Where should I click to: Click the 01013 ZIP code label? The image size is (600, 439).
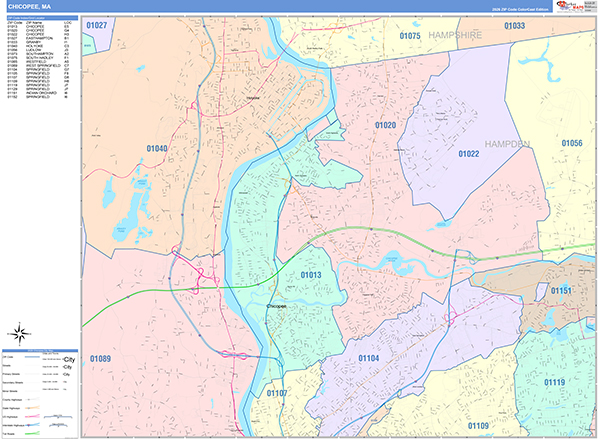pos(311,275)
